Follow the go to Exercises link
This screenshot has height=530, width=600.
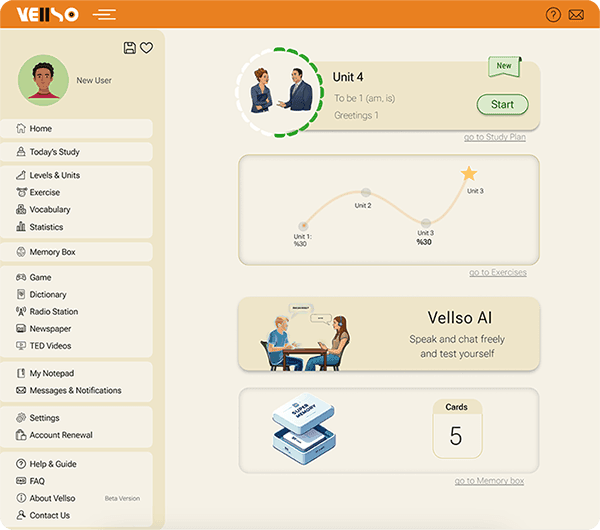point(497,273)
